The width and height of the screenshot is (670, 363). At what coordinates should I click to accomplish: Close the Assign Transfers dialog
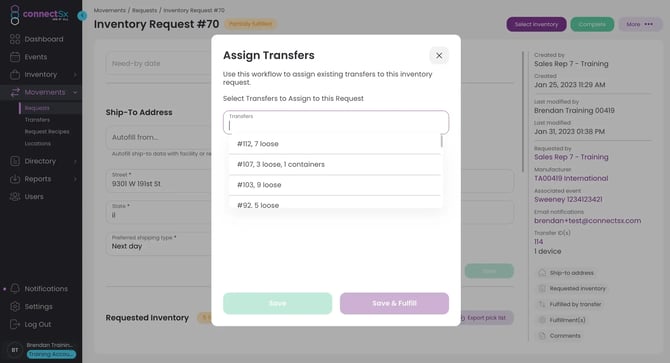click(439, 56)
